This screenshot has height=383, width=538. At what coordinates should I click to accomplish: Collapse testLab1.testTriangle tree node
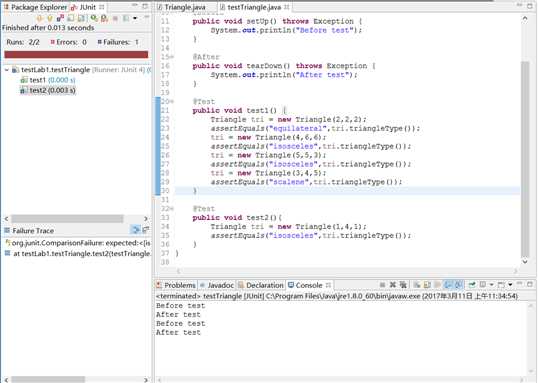click(7, 70)
